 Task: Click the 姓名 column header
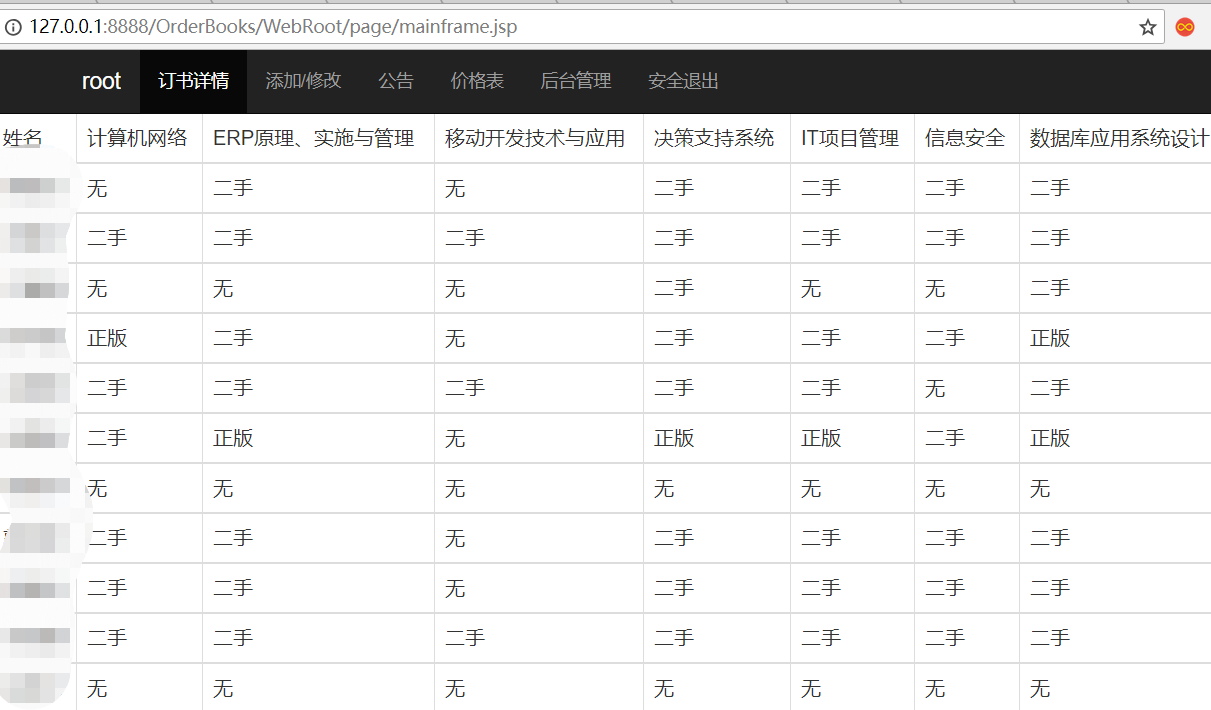pos(23,139)
